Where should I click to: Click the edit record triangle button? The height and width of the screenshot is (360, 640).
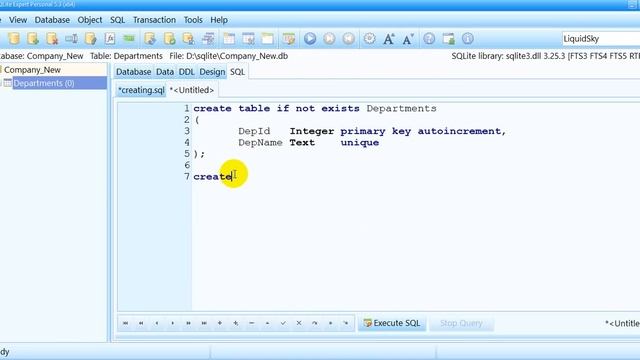coord(267,323)
